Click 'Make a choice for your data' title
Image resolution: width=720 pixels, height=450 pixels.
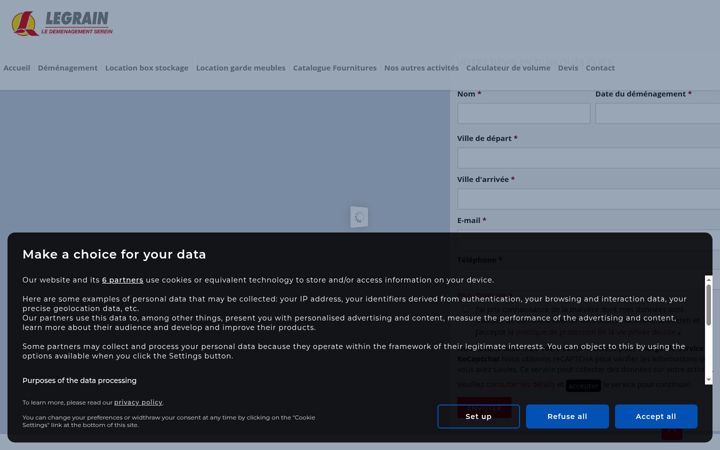[x=114, y=254]
